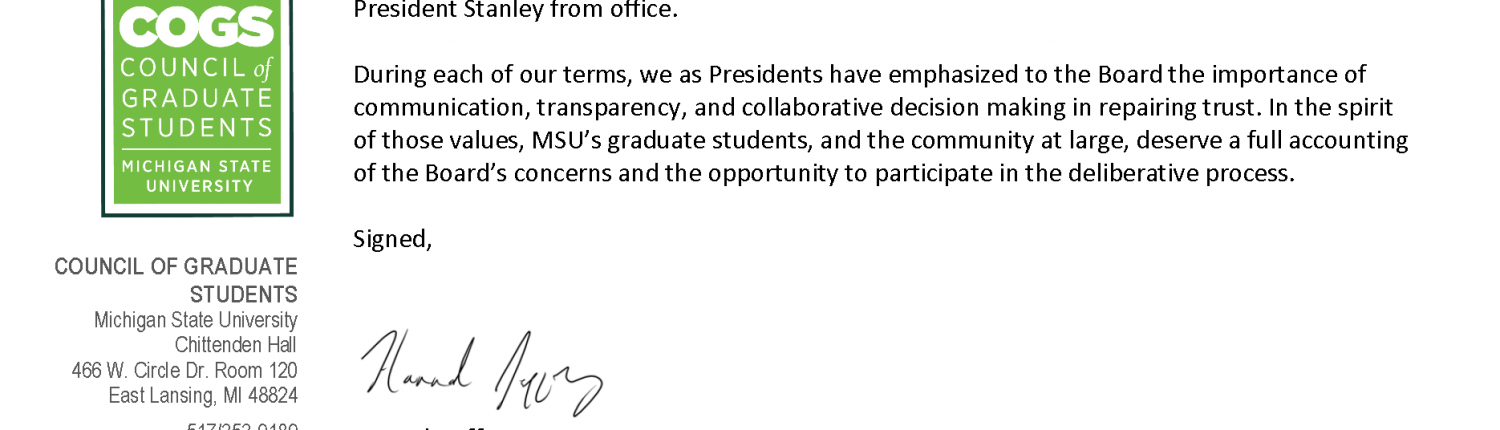Click the line starting 'communication, transparency'
Image resolution: width=1500 pixels, height=430 pixels.
tap(873, 108)
